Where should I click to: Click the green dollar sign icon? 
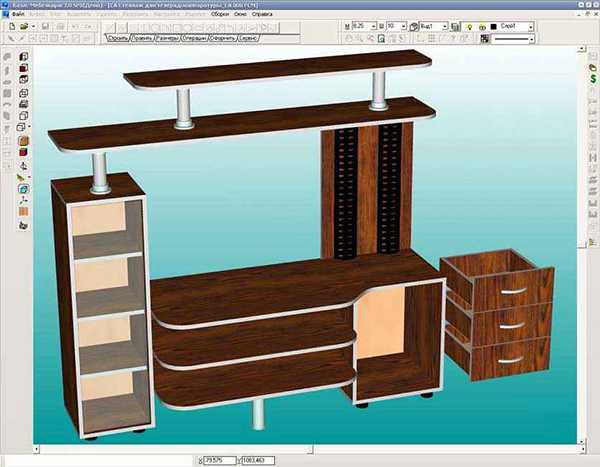581,64
